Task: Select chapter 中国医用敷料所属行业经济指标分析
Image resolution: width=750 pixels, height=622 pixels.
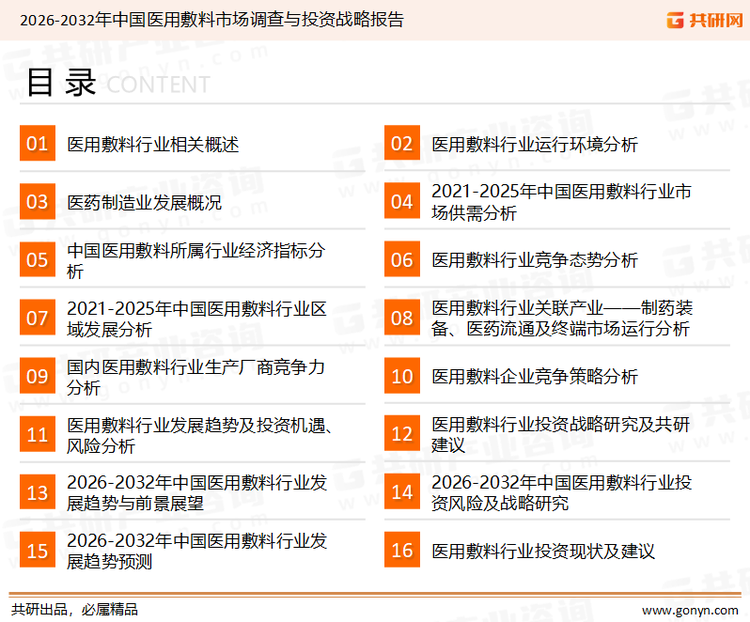Action: [x=196, y=261]
